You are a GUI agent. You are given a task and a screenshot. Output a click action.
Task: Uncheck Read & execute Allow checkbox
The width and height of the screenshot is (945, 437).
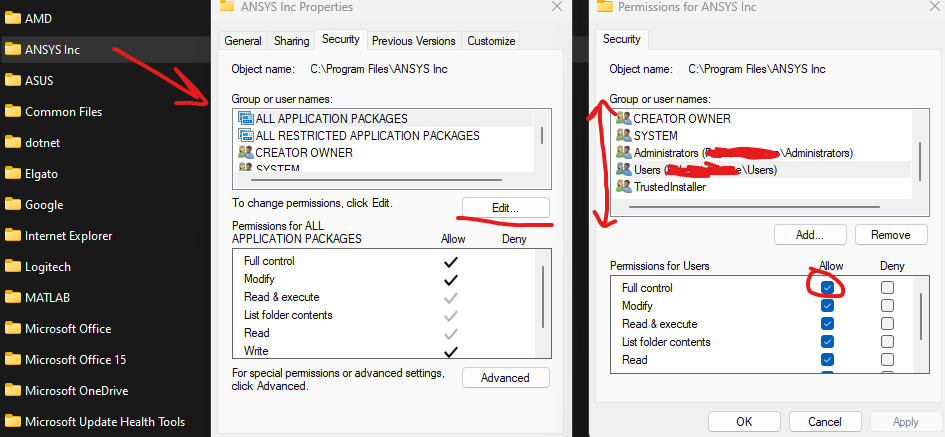(827, 324)
